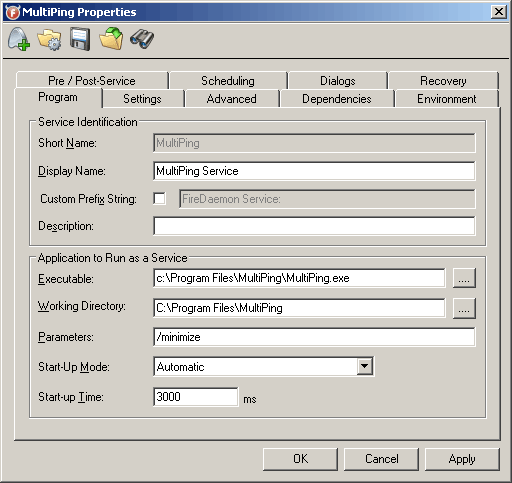Browse for the Working Directory folder
Image resolution: width=512 pixels, height=483 pixels.
[x=464, y=308]
